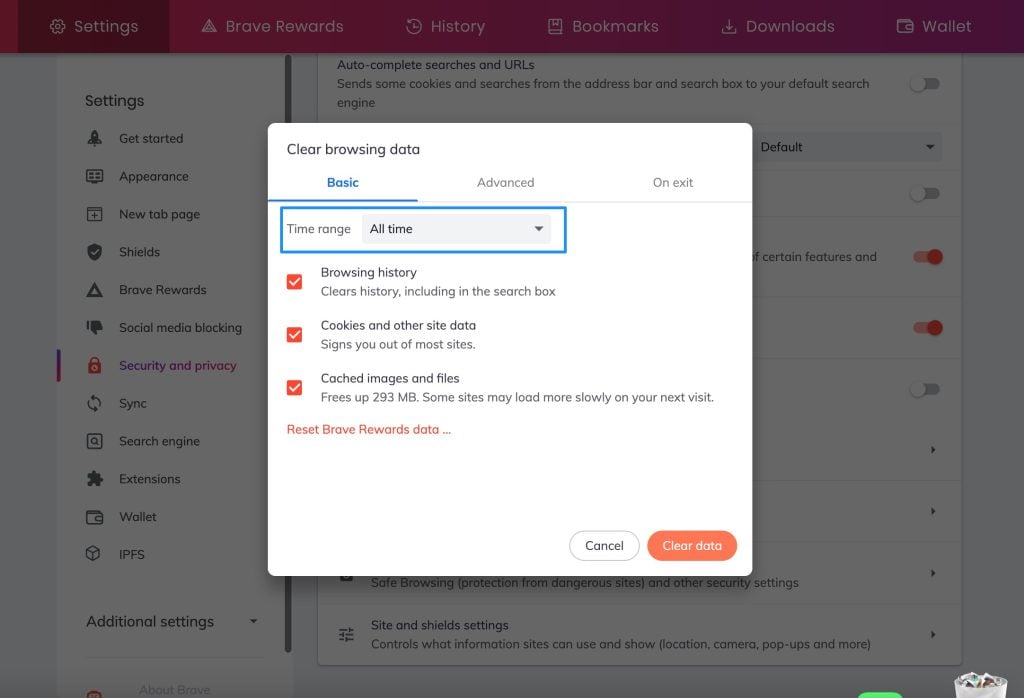Image resolution: width=1024 pixels, height=698 pixels.
Task: Click Reset Brave Rewards data link
Action: coord(368,429)
